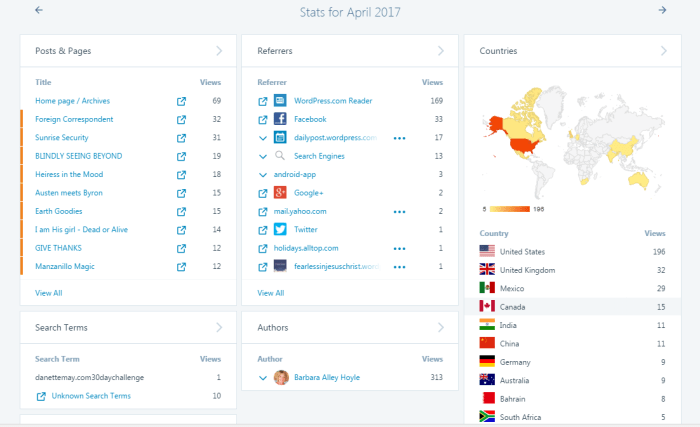Open external link icon for Sunrise Security
Image resolution: width=700 pixels, height=427 pixels.
tap(181, 138)
